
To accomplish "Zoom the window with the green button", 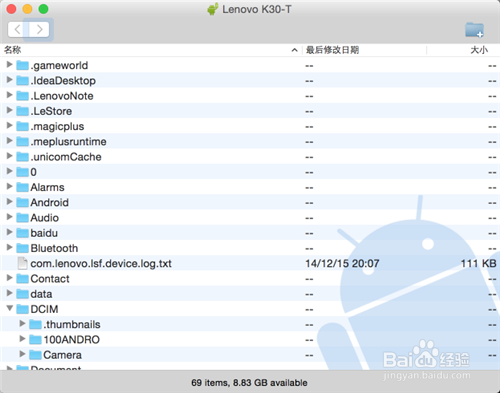I will coord(43,9).
